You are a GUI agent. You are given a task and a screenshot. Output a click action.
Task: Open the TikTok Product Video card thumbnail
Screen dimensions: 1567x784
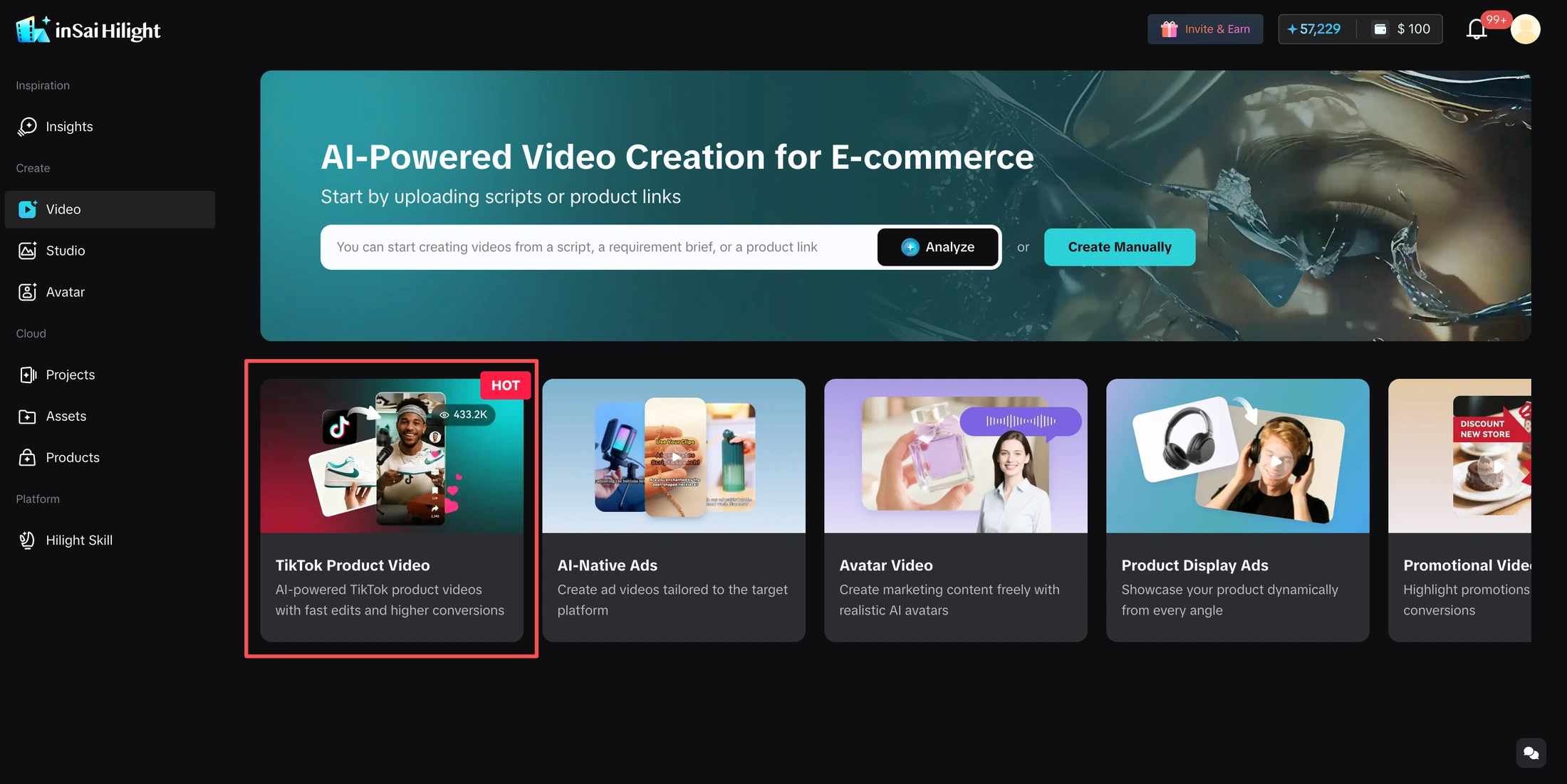[392, 456]
